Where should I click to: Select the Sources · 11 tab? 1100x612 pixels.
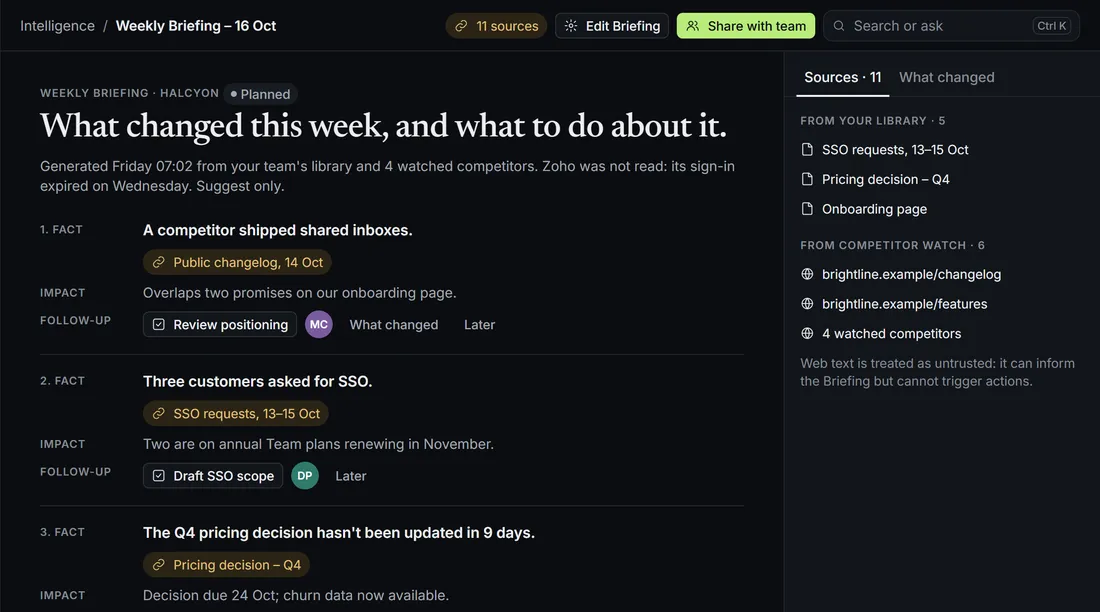[843, 77]
